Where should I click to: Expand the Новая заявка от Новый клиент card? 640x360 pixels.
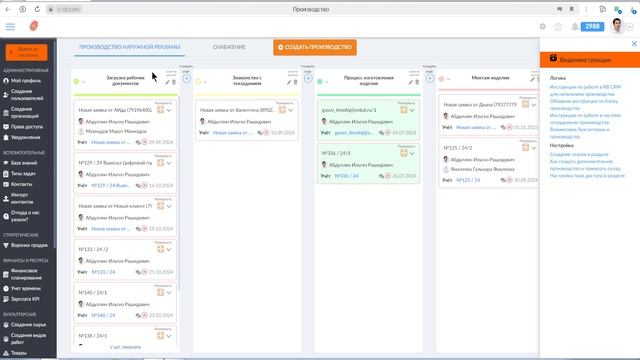coord(169,207)
